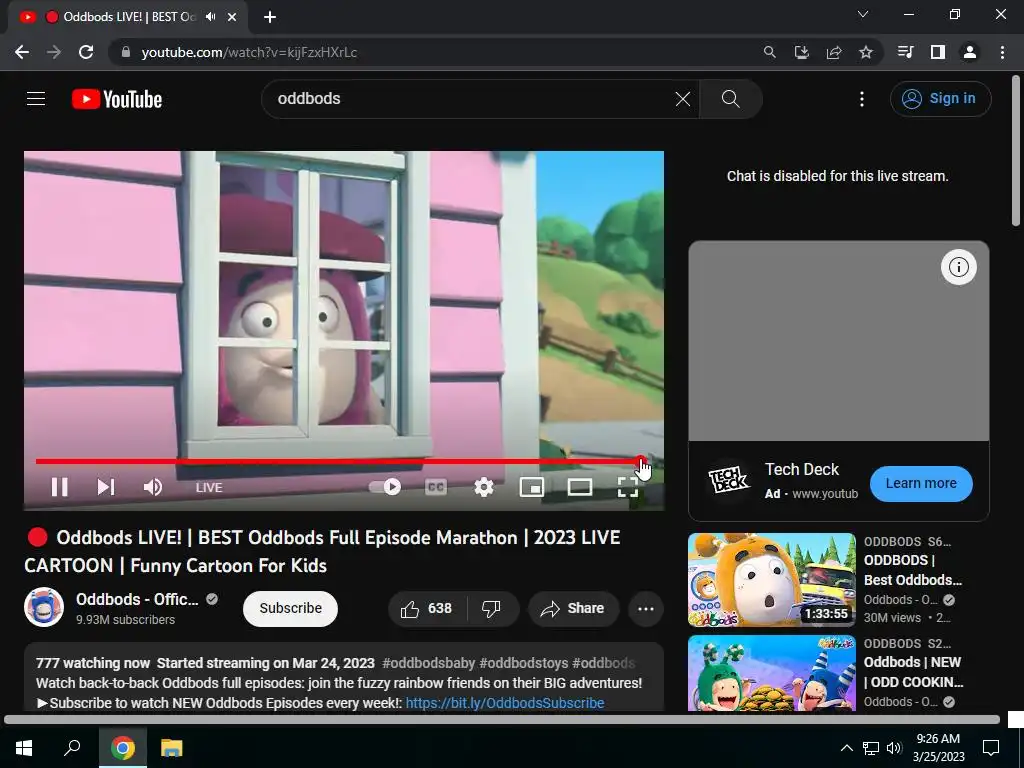Pause the live video
1024x768 pixels.
[59, 487]
